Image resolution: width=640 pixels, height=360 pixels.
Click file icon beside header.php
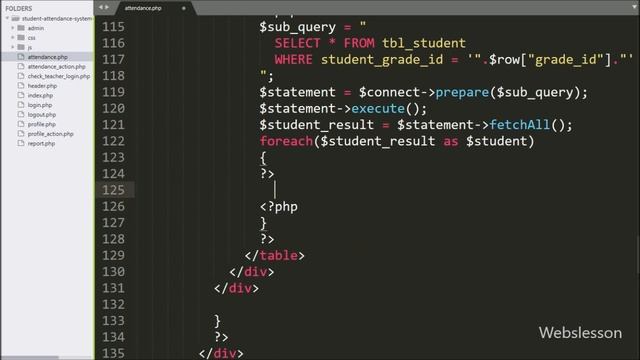pyautogui.click(x=21, y=86)
